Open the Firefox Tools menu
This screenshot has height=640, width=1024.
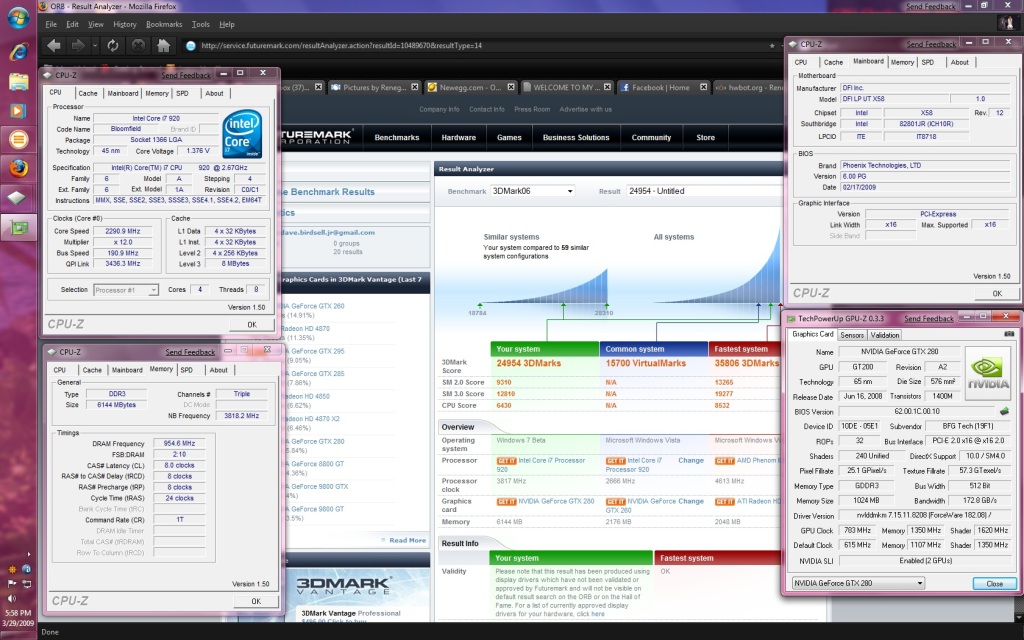(200, 24)
